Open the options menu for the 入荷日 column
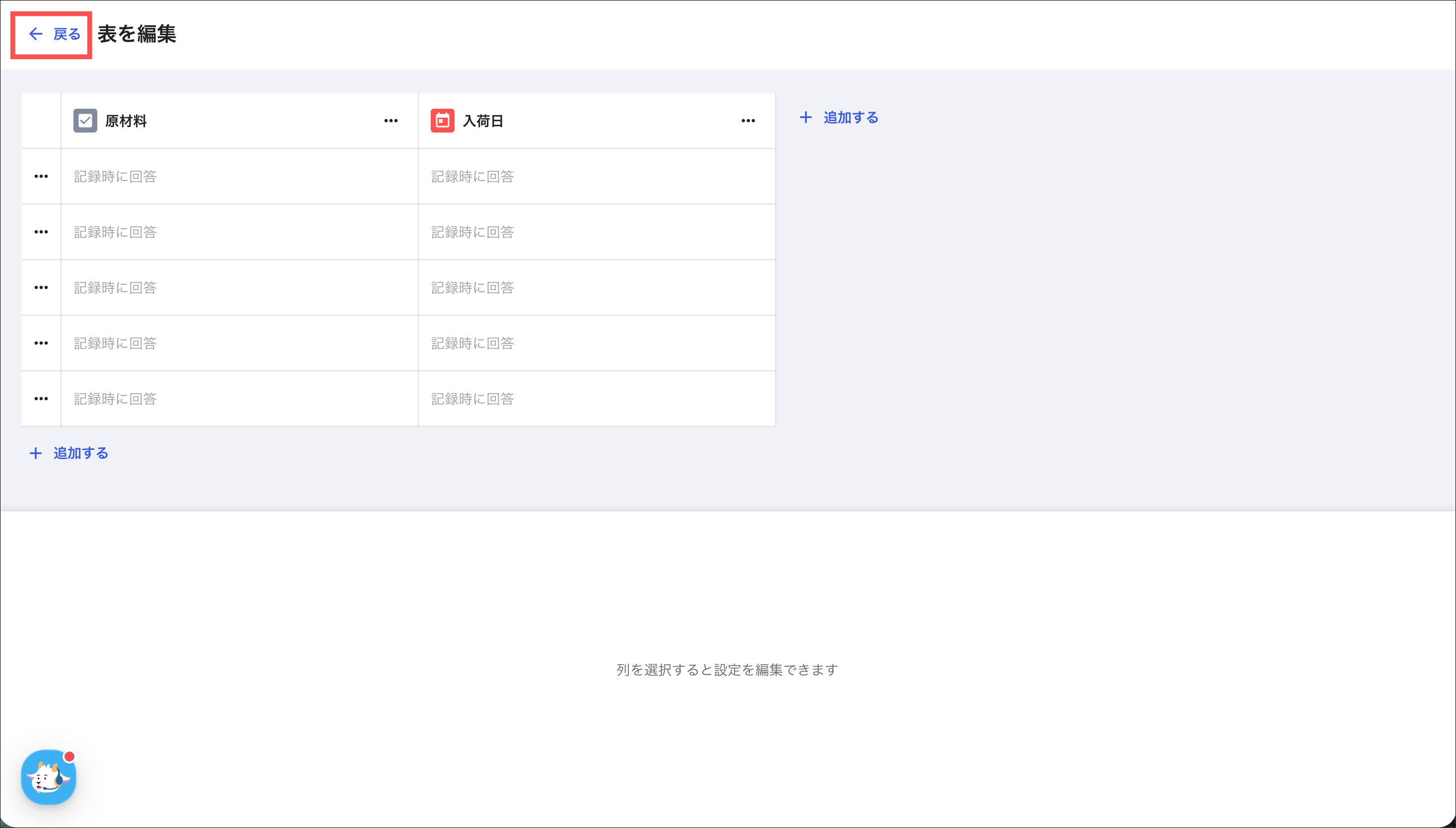The height and width of the screenshot is (828, 1456). pos(748,121)
